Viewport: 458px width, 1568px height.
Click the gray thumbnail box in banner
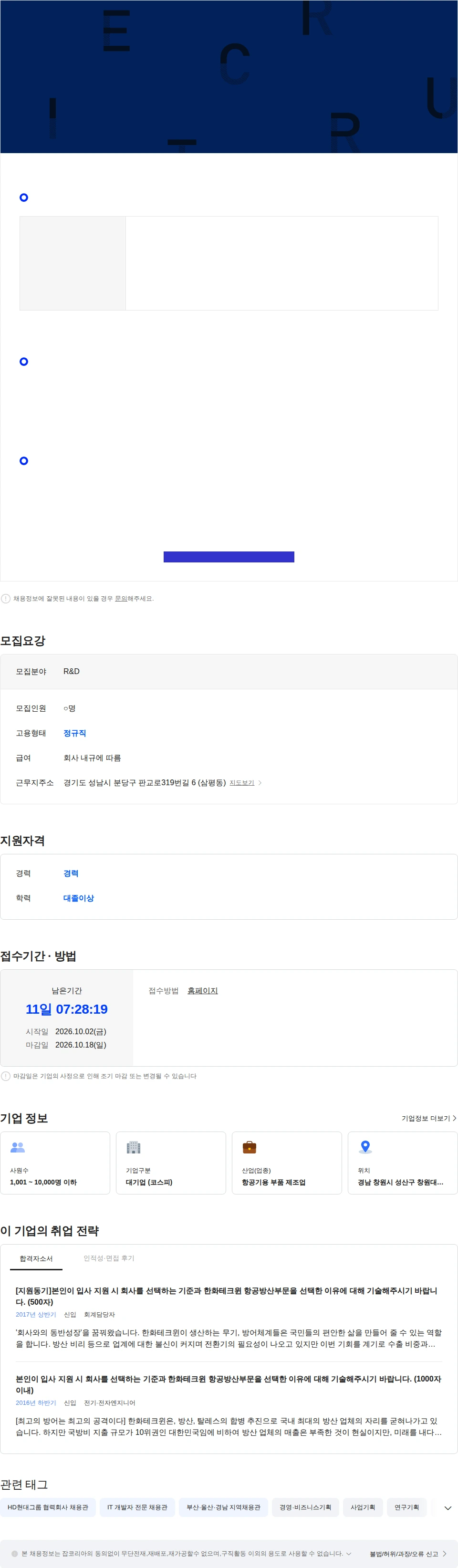tap(73, 263)
